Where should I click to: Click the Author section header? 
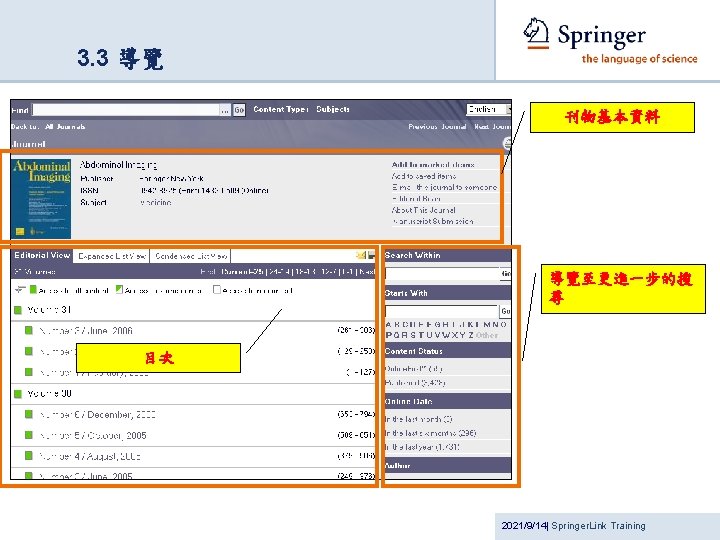pos(448,465)
